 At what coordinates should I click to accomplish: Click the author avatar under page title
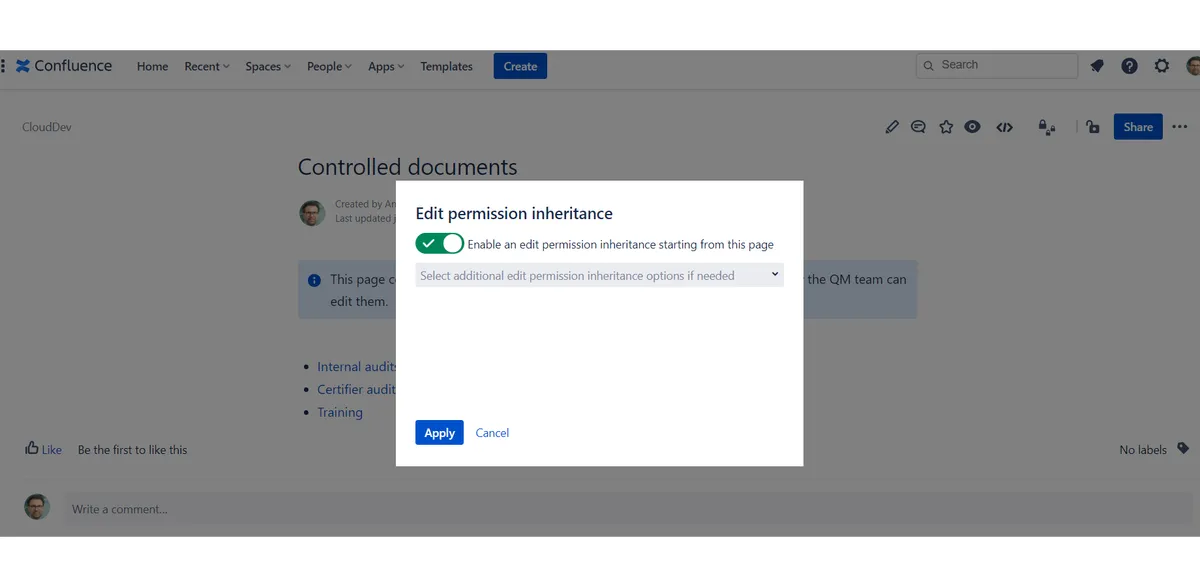click(313, 212)
